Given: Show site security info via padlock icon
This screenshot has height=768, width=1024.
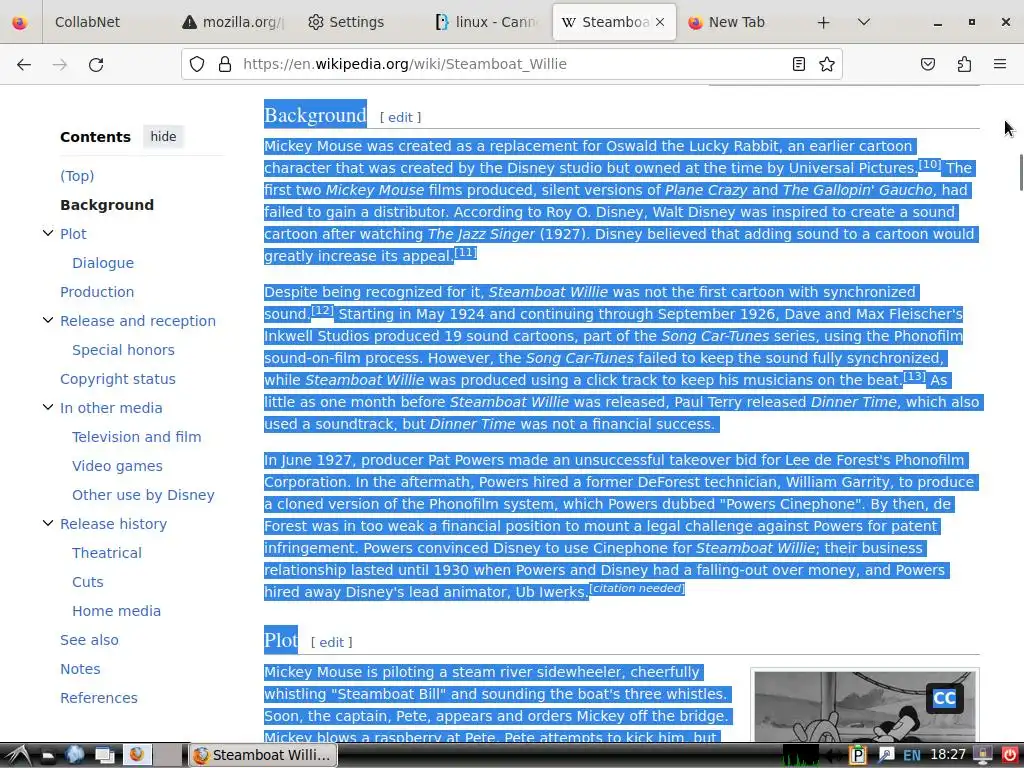Looking at the screenshot, I should [x=225, y=64].
